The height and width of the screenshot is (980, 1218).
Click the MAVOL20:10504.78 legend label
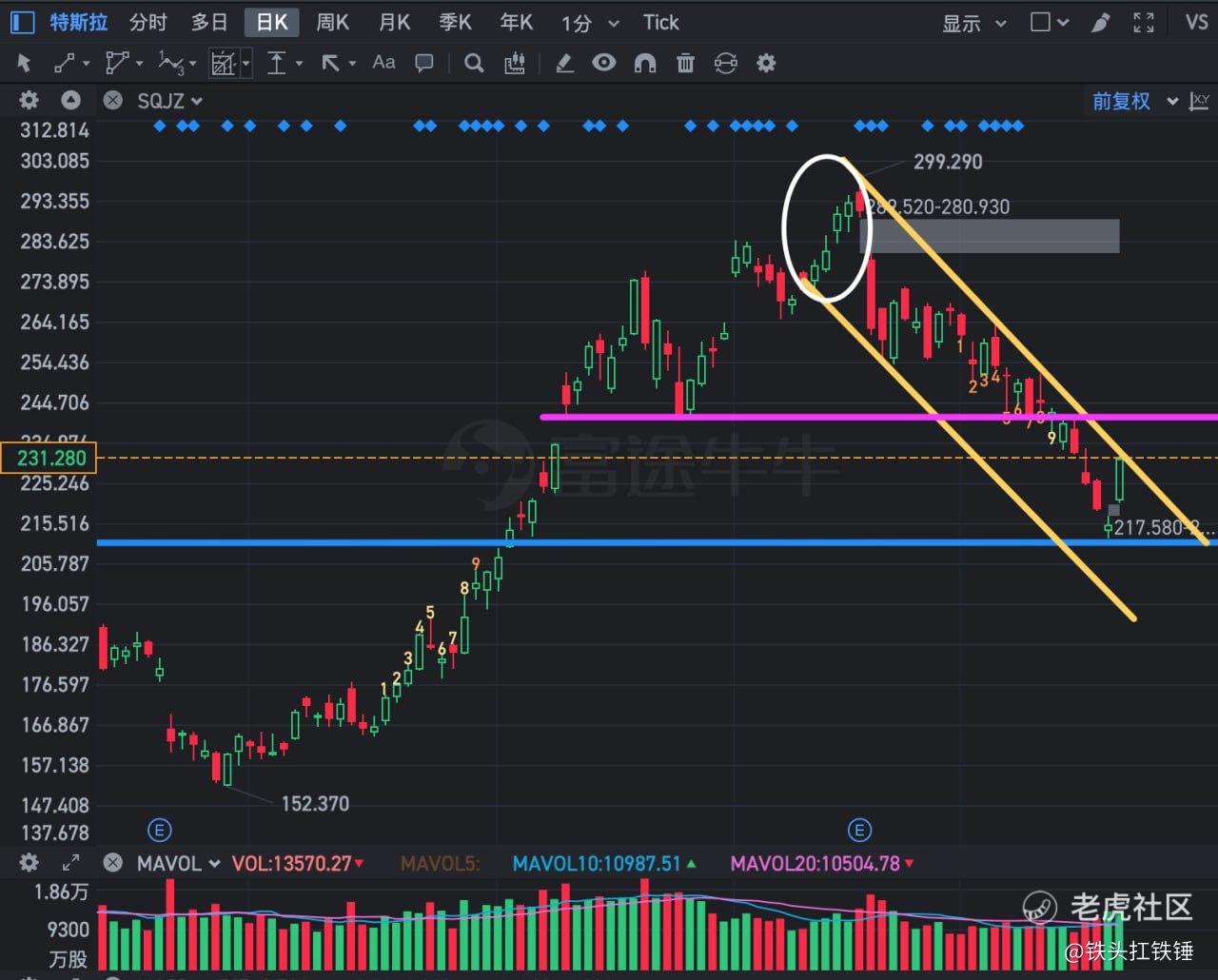(815, 863)
